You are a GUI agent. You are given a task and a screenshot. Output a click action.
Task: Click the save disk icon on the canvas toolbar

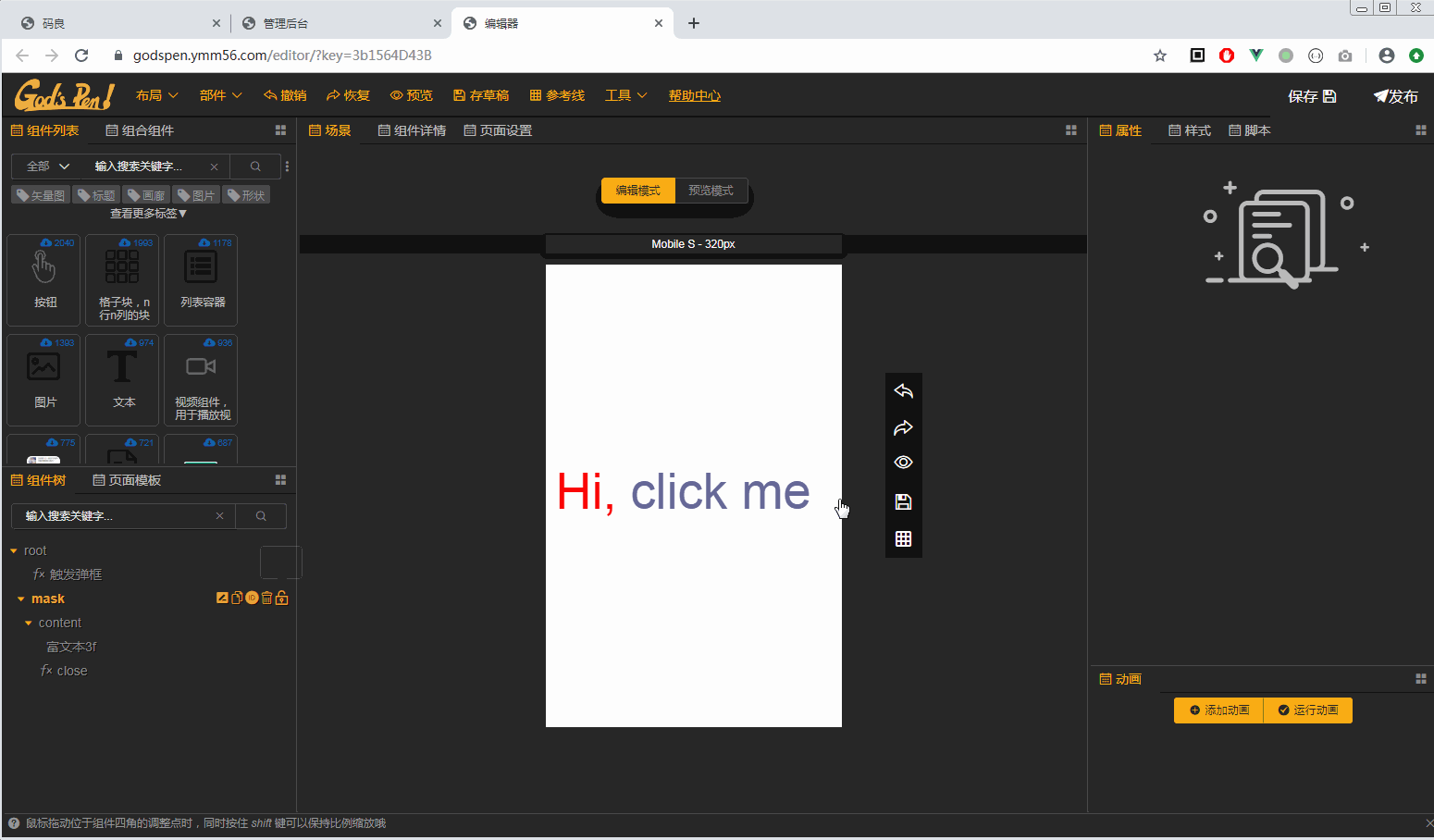click(903, 500)
